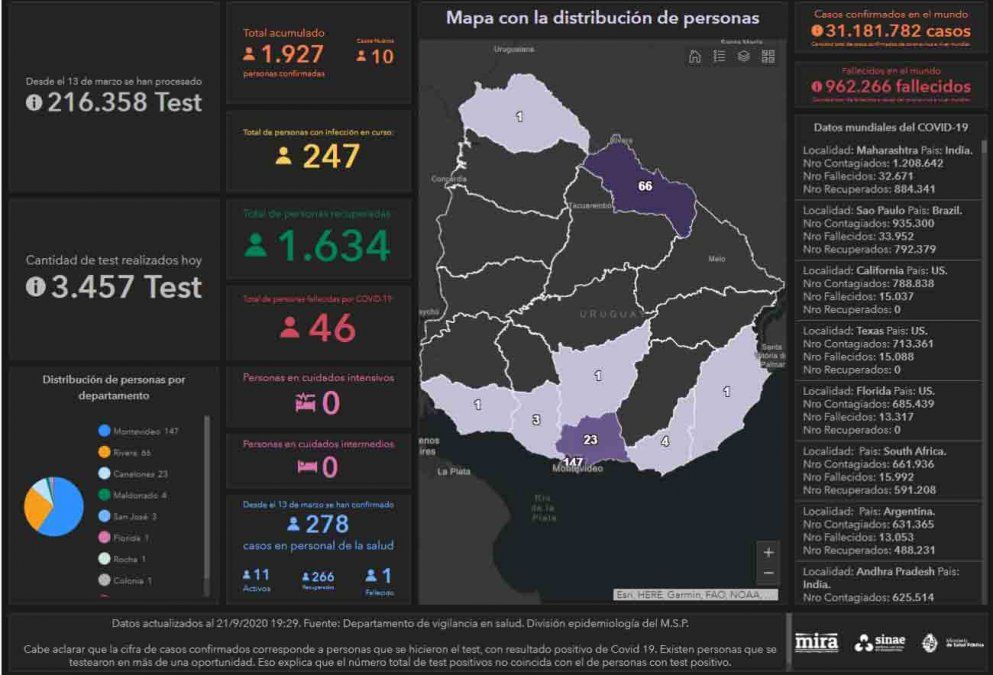
Task: Open the map layers icon
Action: tap(744, 57)
